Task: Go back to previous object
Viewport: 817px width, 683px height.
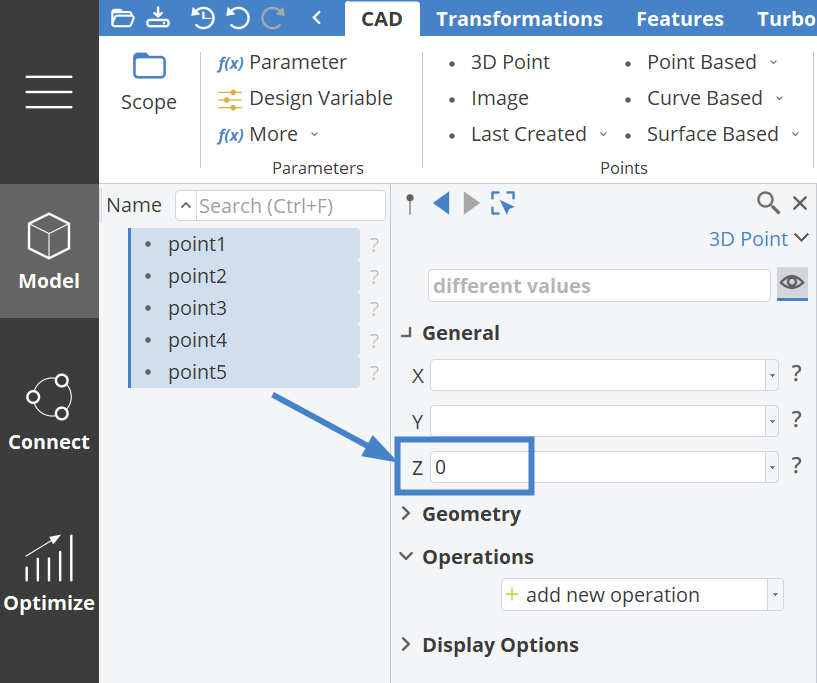Action: (441, 203)
